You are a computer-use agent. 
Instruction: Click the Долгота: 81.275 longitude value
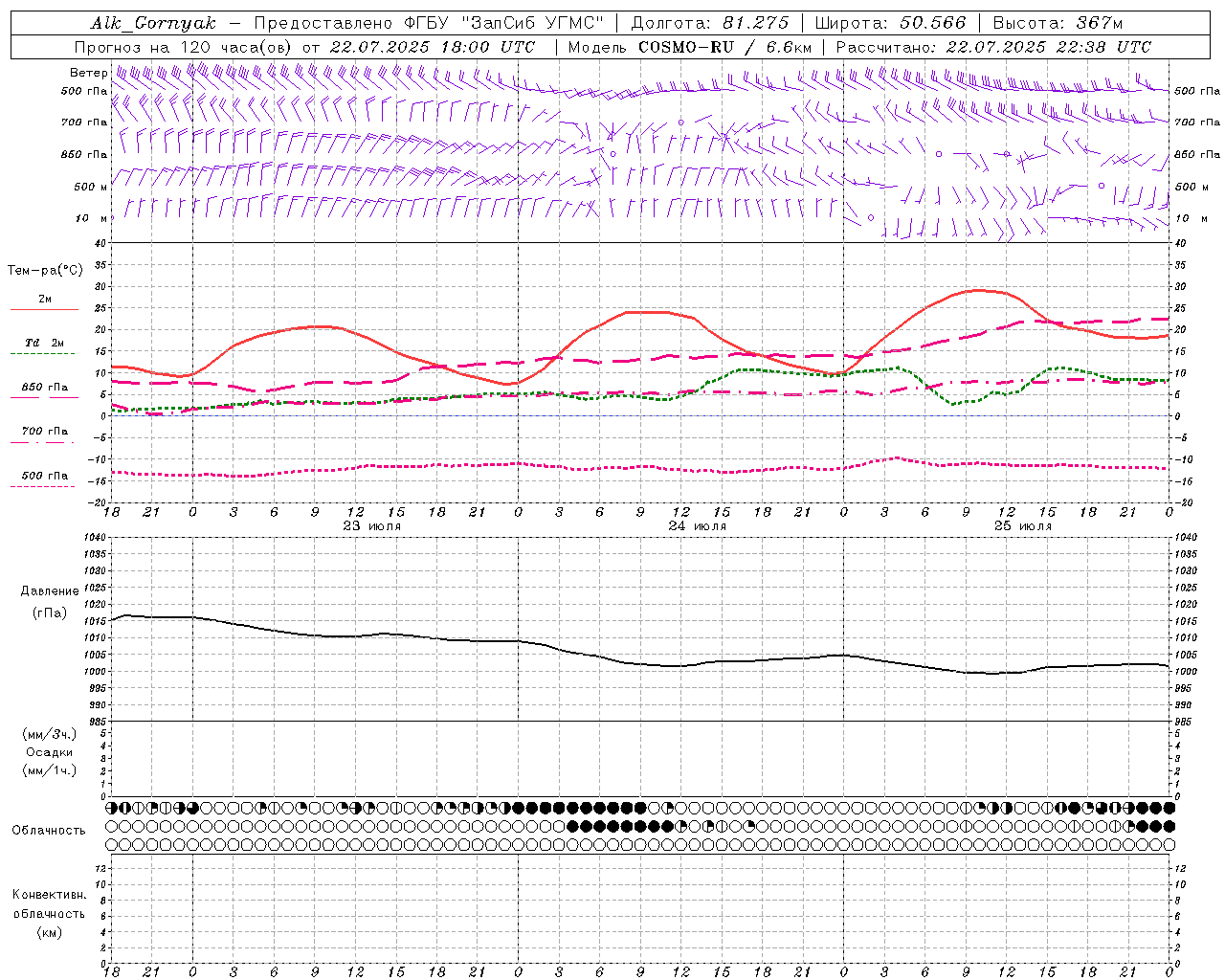click(710, 23)
